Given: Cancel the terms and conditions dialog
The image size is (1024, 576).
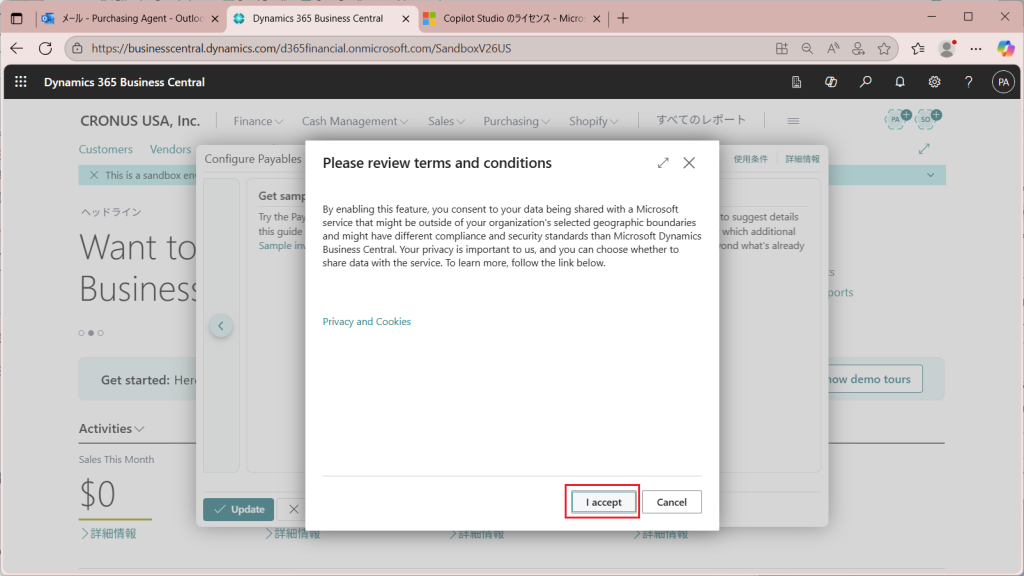Looking at the screenshot, I should pos(671,502).
